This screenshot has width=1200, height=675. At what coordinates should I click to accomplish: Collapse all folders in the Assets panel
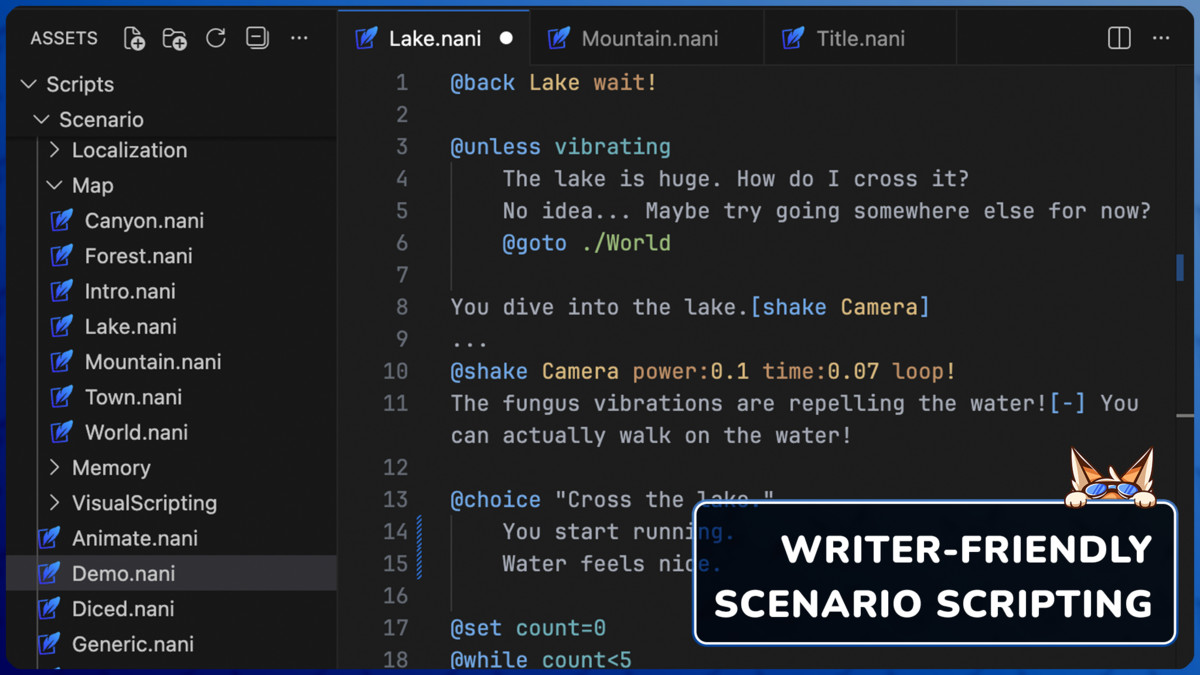257,38
